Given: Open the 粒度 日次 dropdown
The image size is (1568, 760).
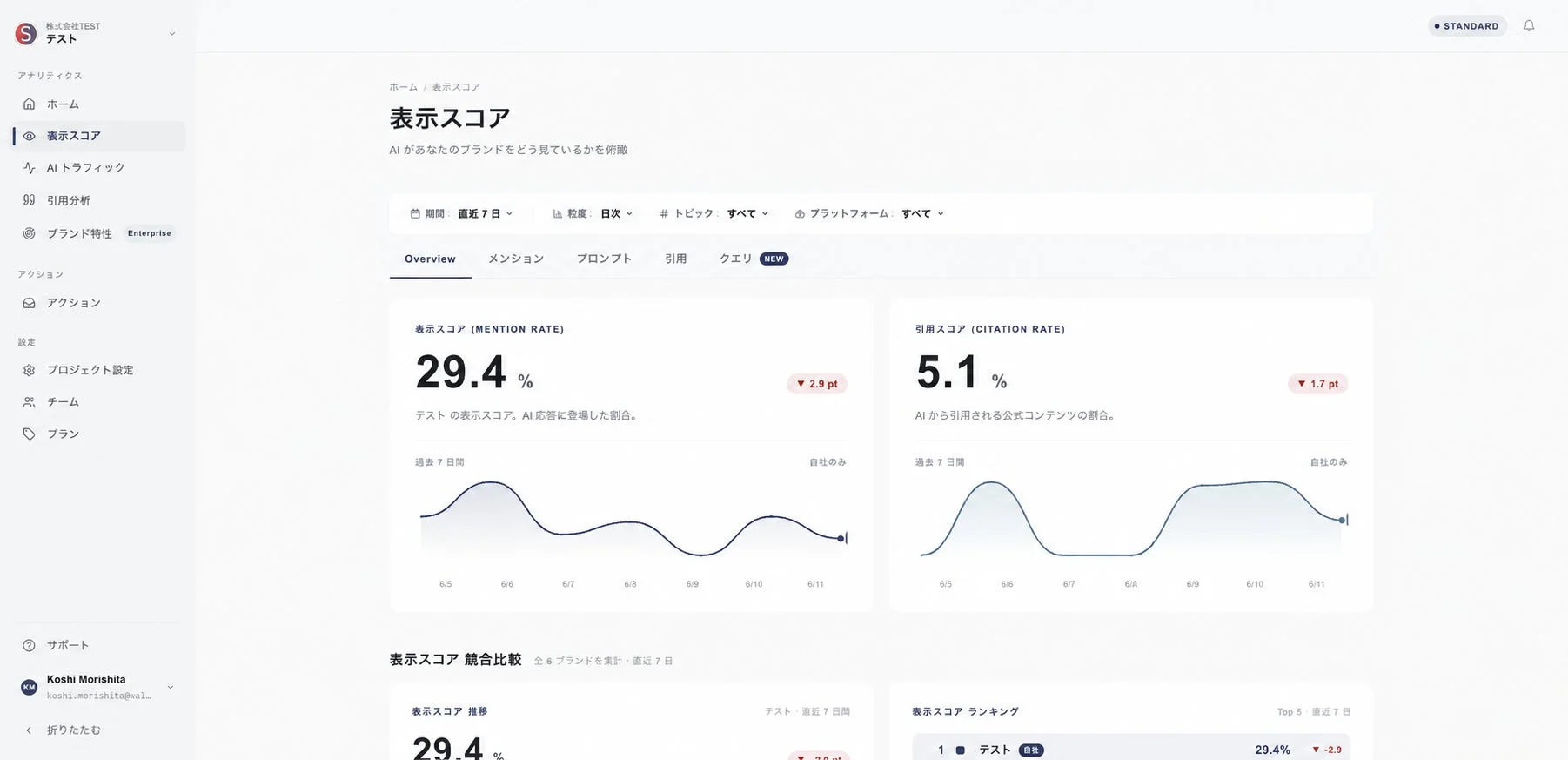Looking at the screenshot, I should (x=593, y=213).
